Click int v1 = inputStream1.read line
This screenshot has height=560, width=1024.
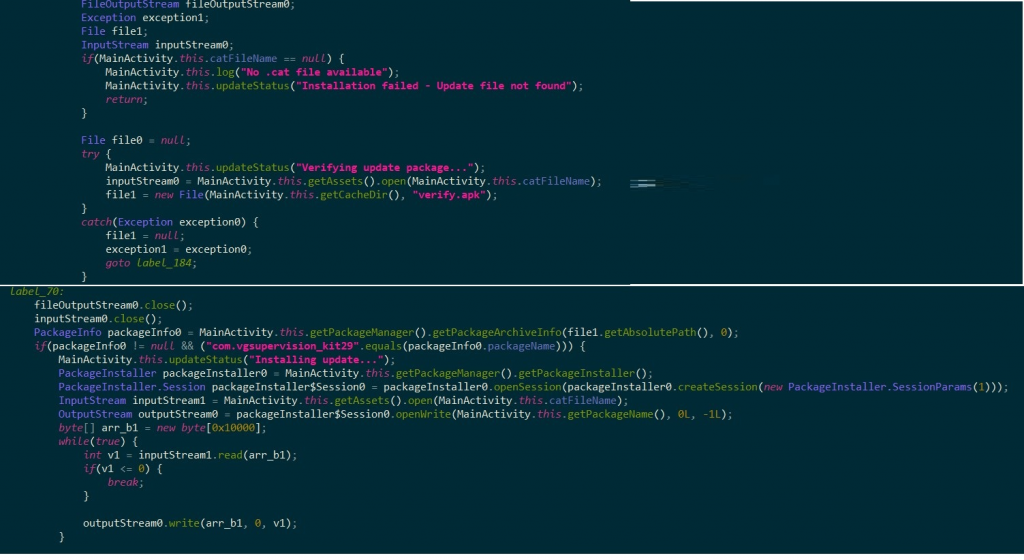tap(190, 456)
